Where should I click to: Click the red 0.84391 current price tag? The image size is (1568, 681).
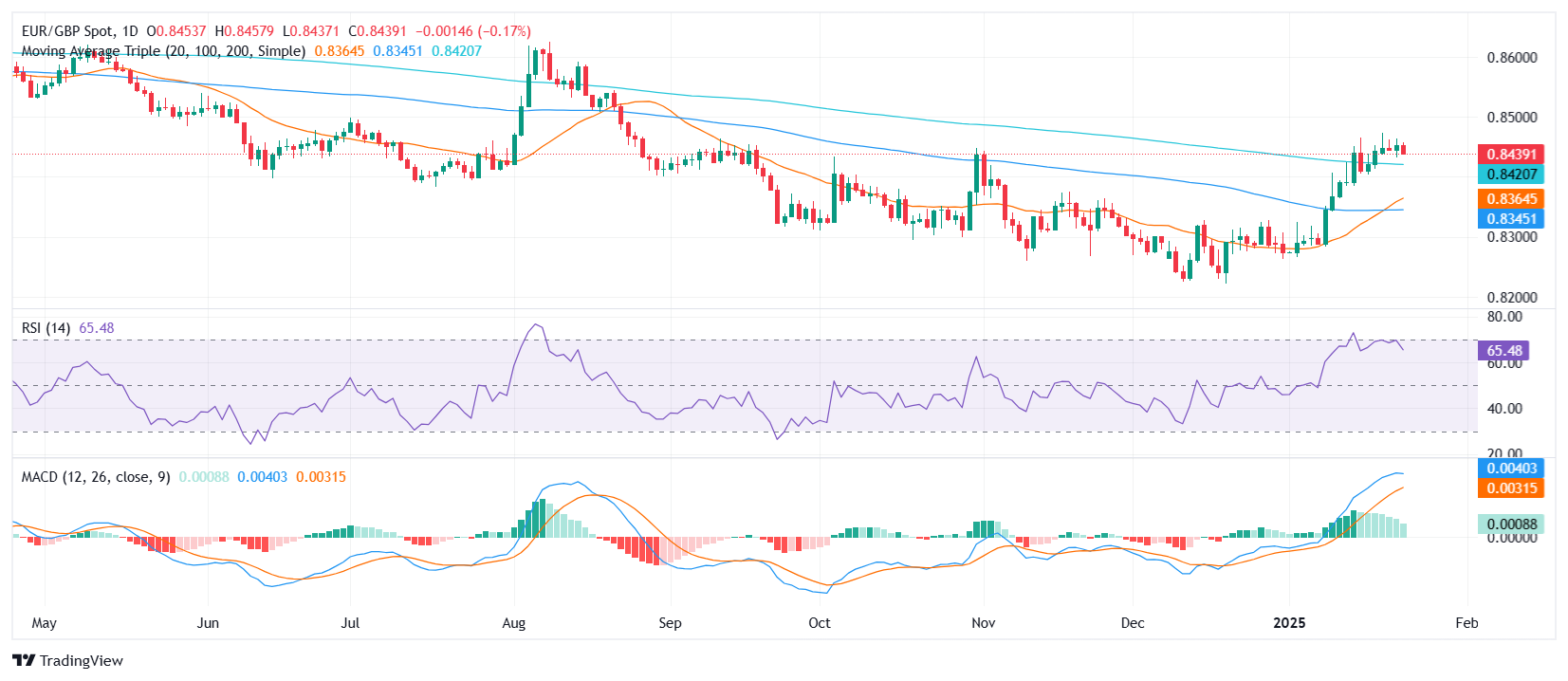pyautogui.click(x=1510, y=154)
